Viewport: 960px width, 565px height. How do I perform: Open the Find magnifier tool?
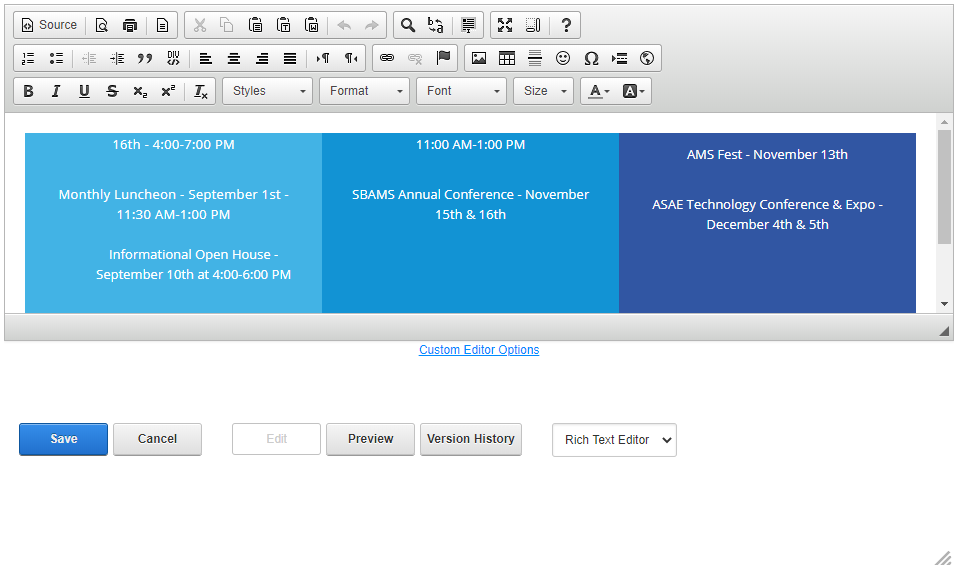pos(408,25)
